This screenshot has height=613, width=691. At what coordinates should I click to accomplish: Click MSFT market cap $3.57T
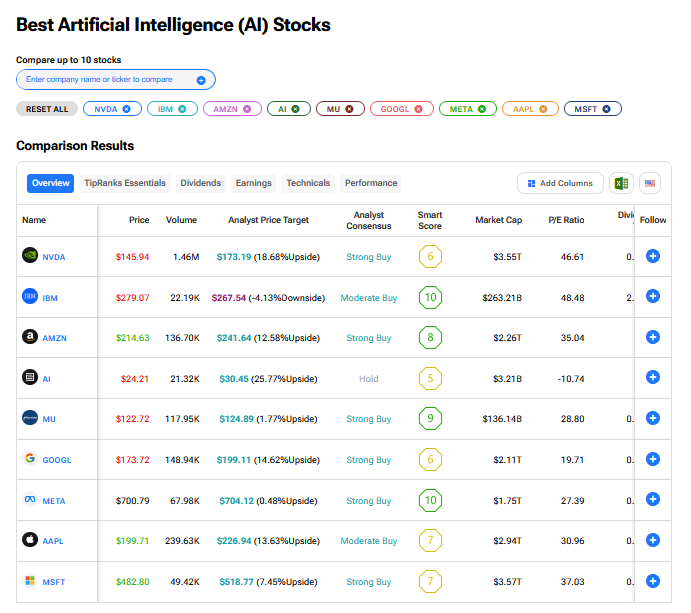coord(507,582)
